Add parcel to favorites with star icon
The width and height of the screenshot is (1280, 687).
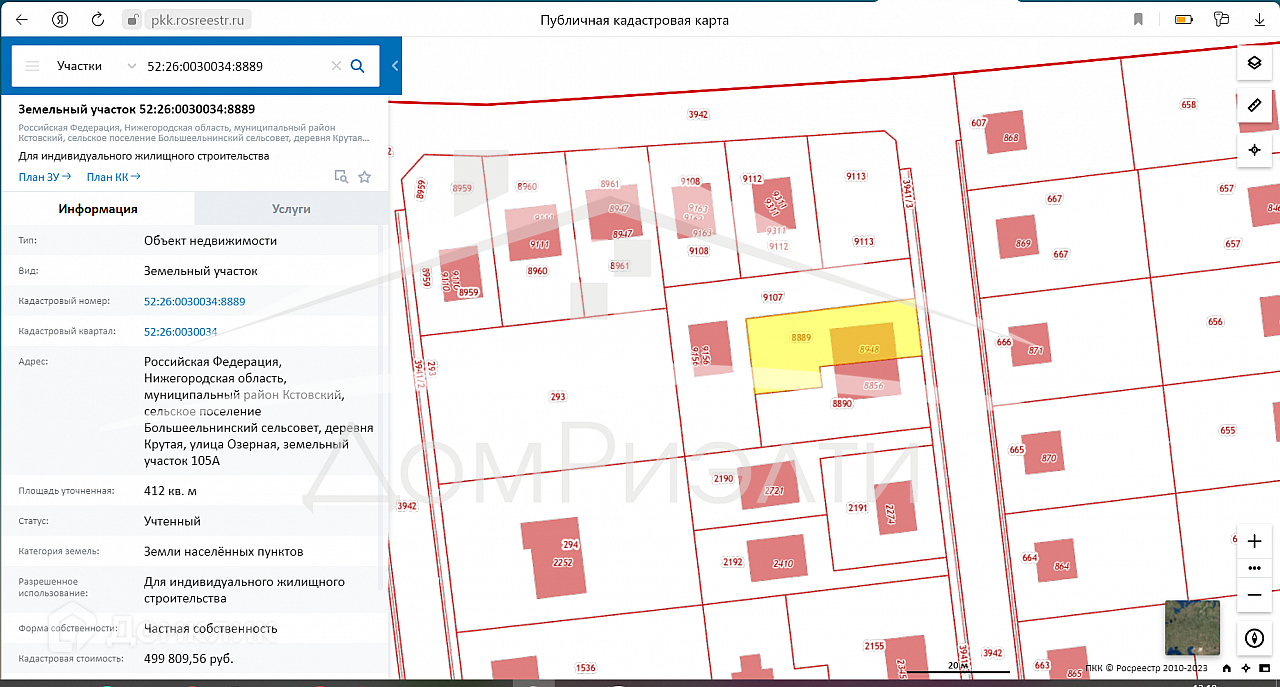pyautogui.click(x=365, y=177)
